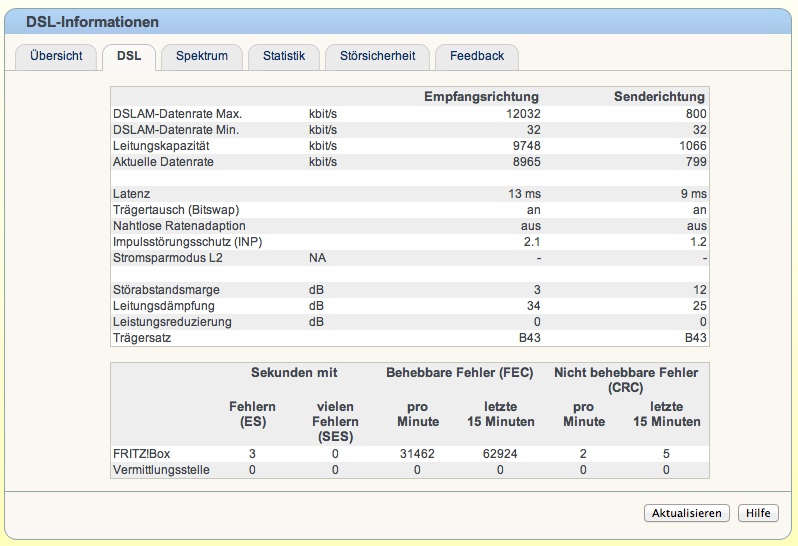Click the DSL-Informationen title header
The image size is (798, 546).
(92, 22)
